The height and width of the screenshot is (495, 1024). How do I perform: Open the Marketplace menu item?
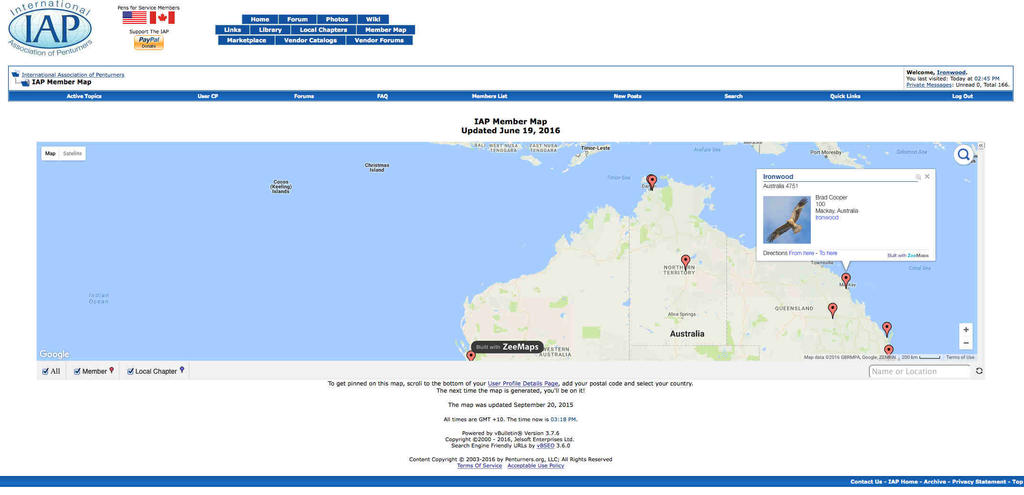(246, 40)
